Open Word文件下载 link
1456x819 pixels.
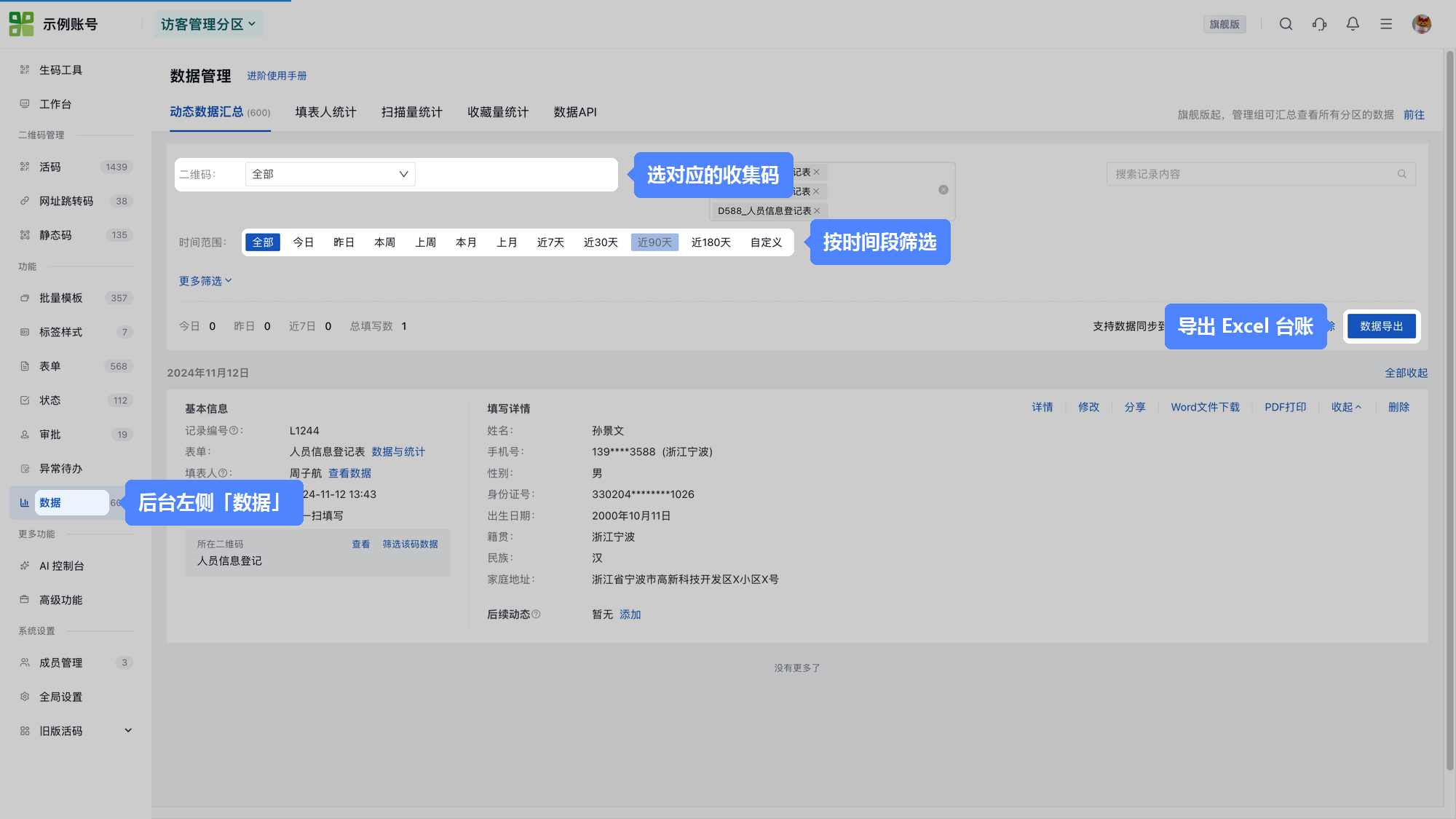coord(1205,408)
